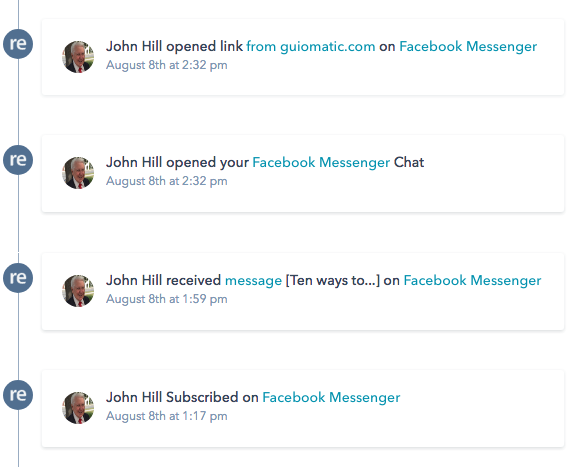
Task: Open Facebook Messenger link in chat-opened event
Action: click(321, 163)
